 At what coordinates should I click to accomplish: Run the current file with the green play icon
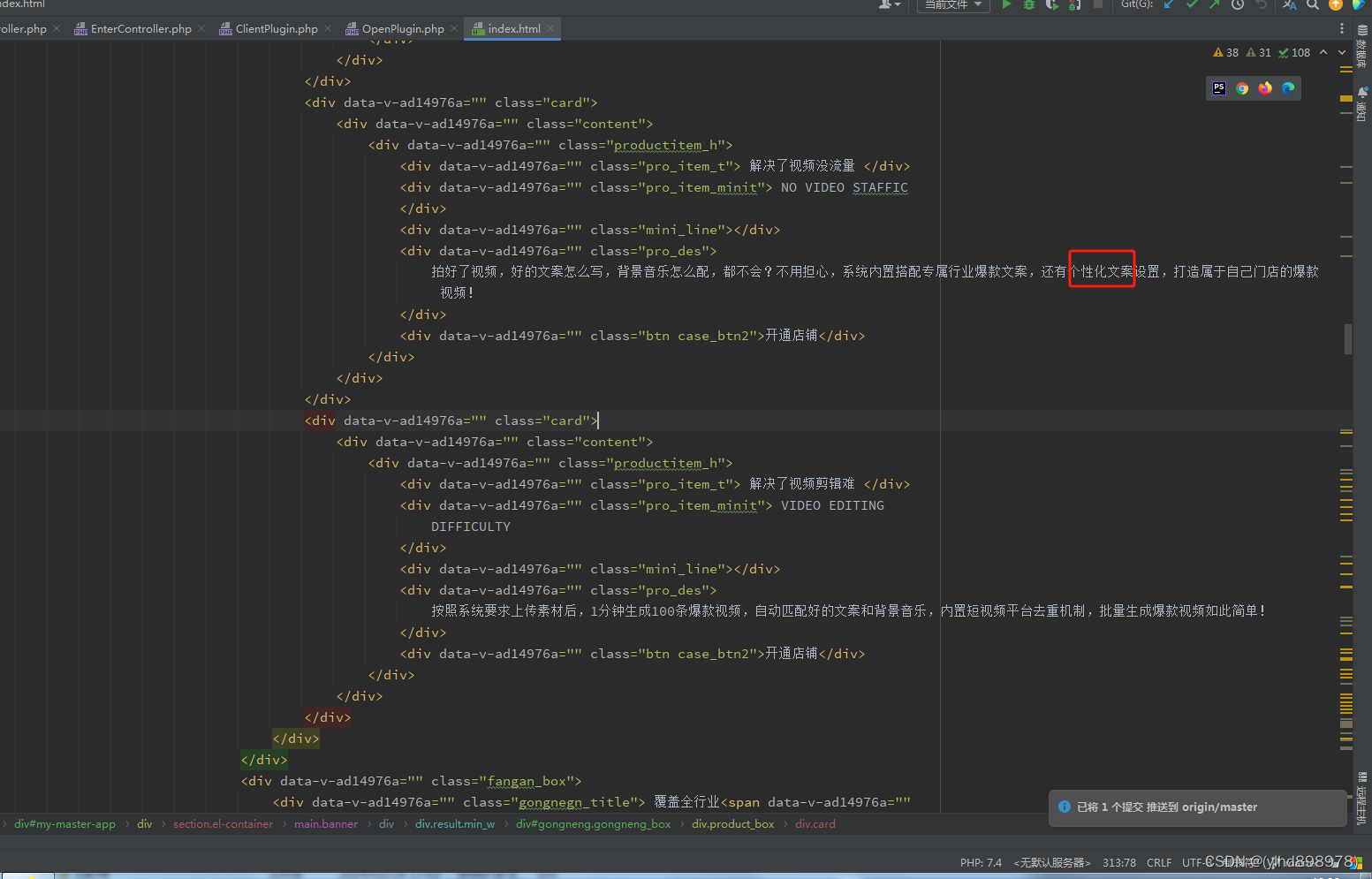click(x=1006, y=4)
